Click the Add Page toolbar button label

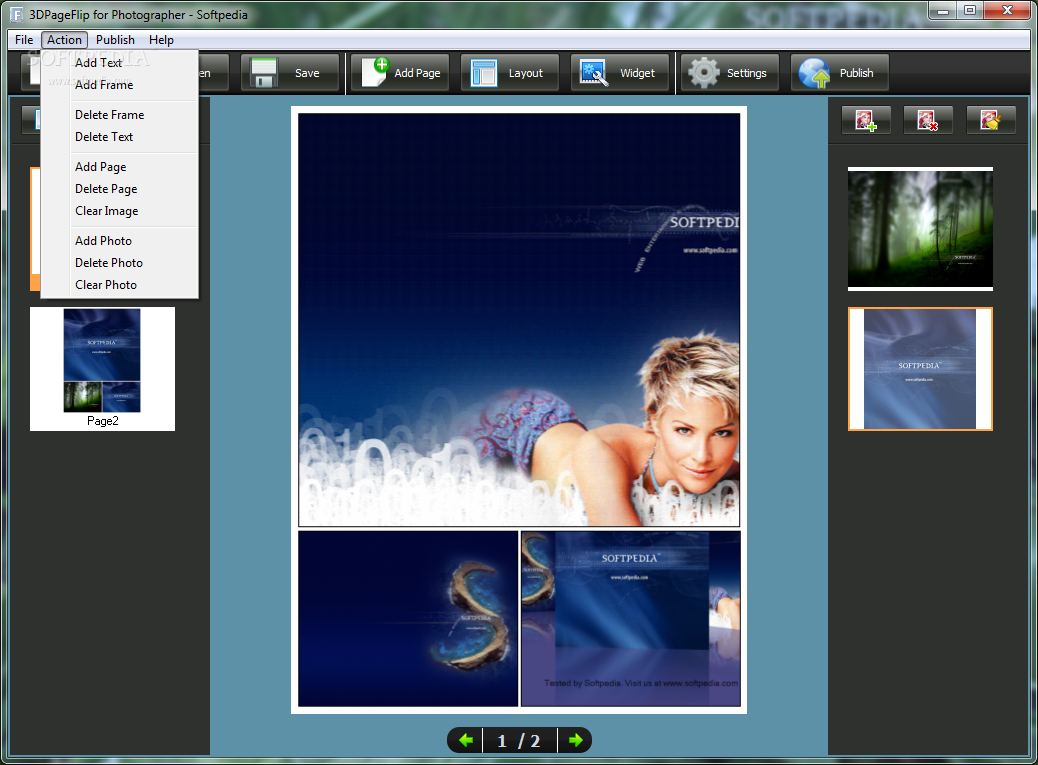click(417, 73)
